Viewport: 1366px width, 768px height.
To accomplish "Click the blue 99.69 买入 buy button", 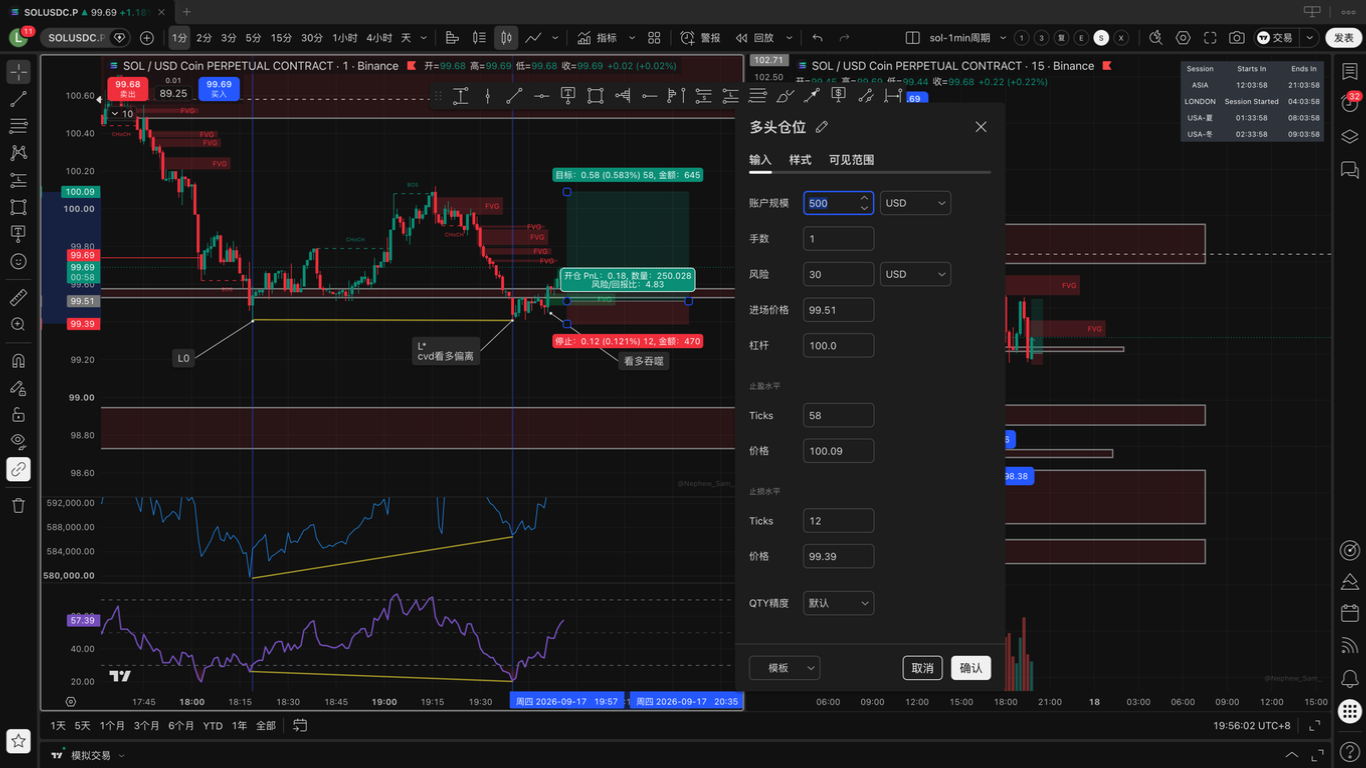I will pos(219,88).
